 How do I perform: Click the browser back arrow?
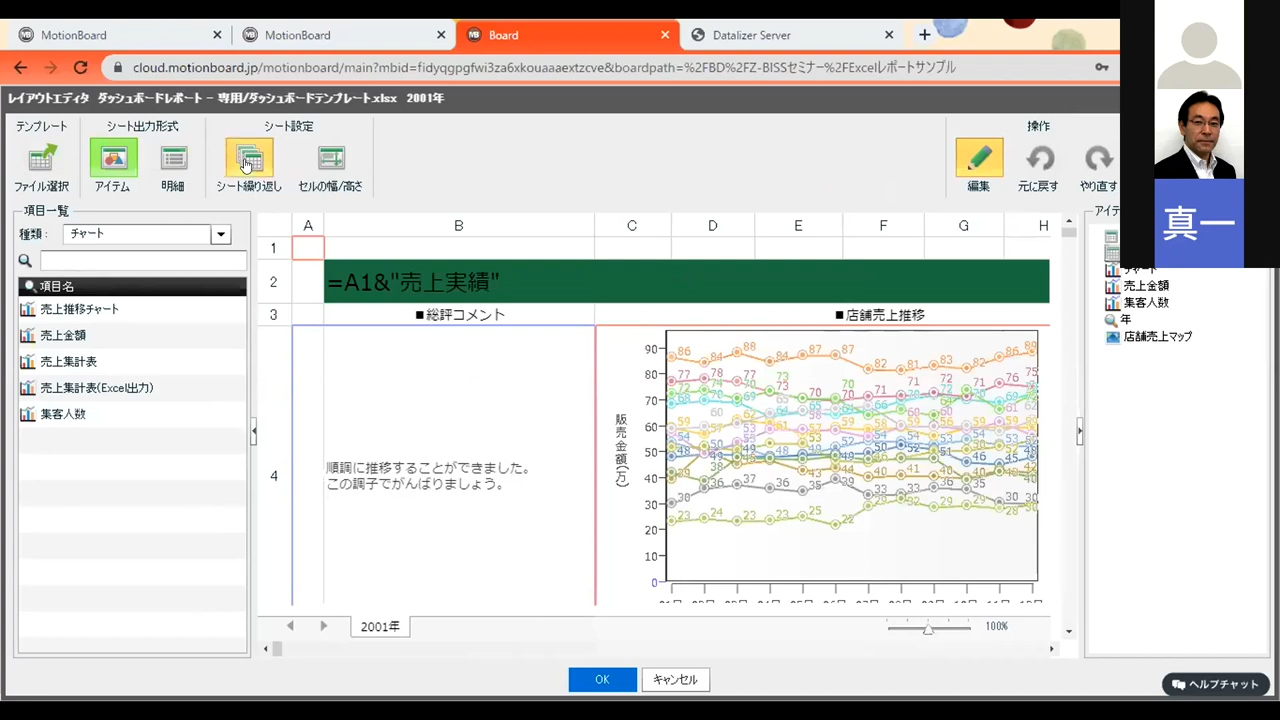(x=20, y=67)
